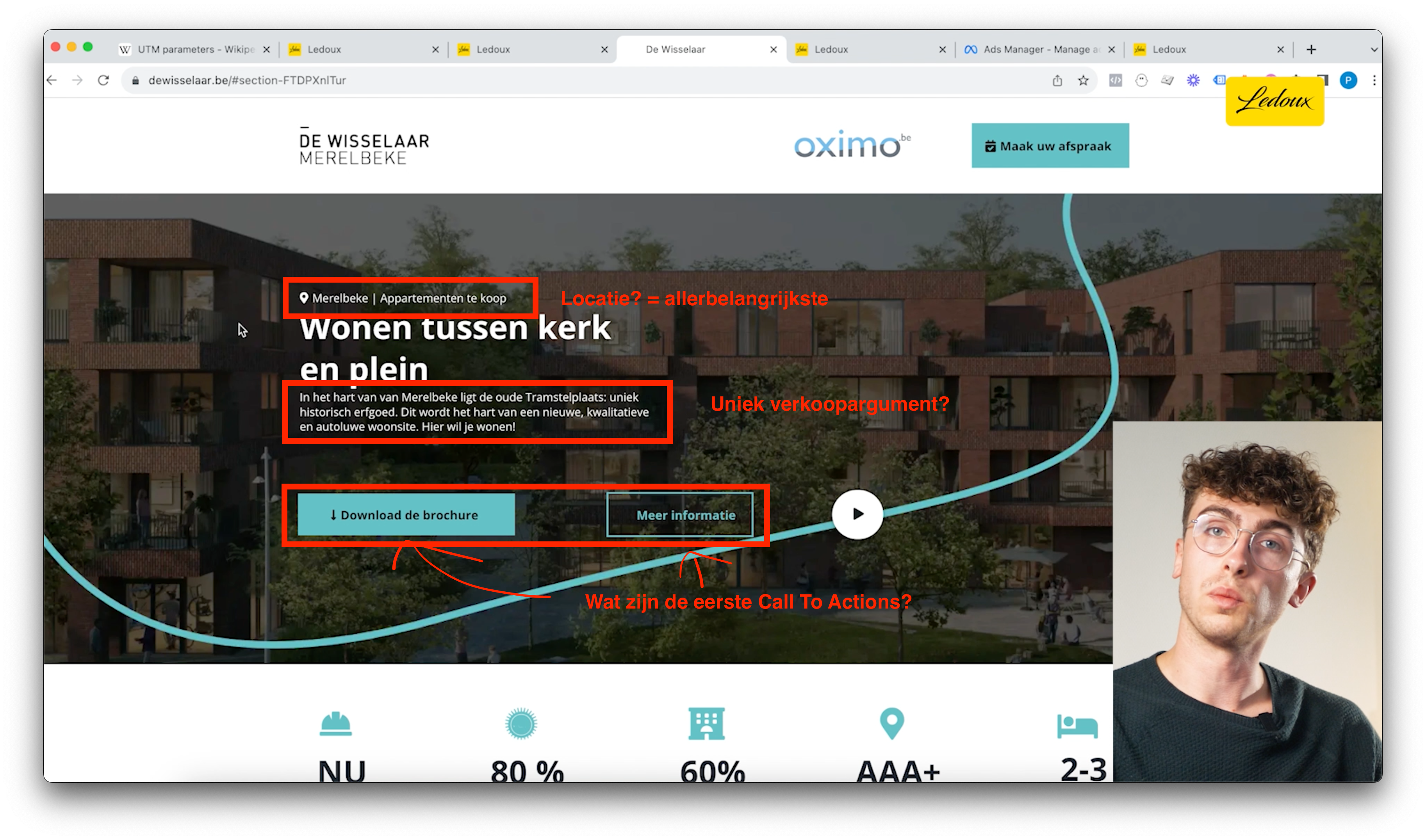Open a new tab with the plus button
The image size is (1426, 840).
click(x=1311, y=49)
